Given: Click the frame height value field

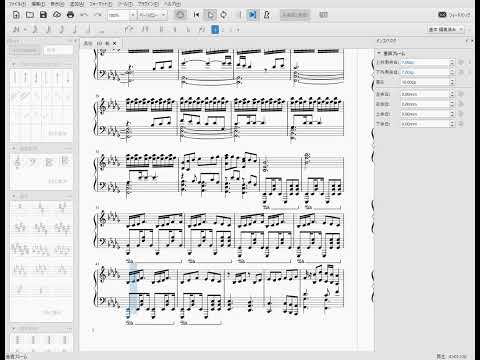Looking at the screenshot, I should click(425, 82).
